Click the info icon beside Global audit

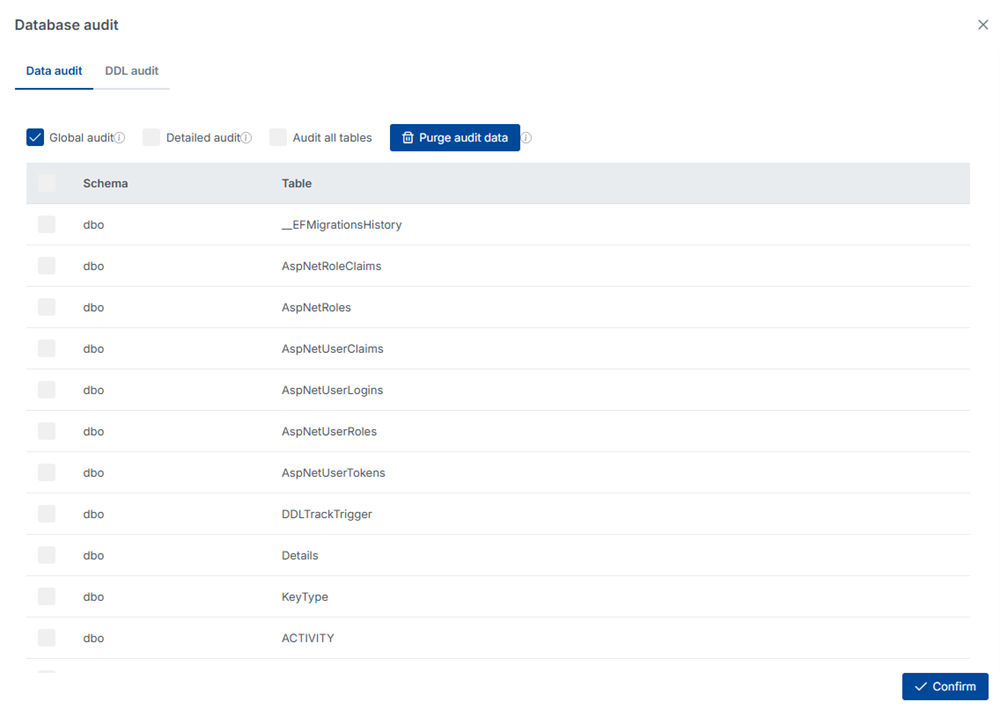(122, 136)
